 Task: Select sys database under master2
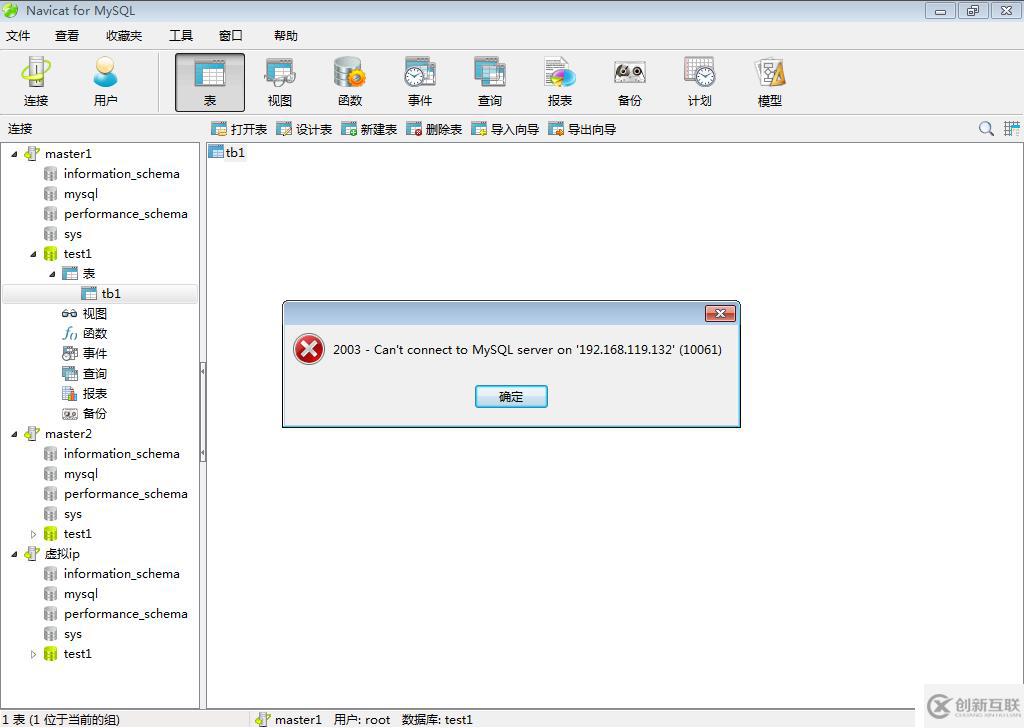(x=72, y=514)
